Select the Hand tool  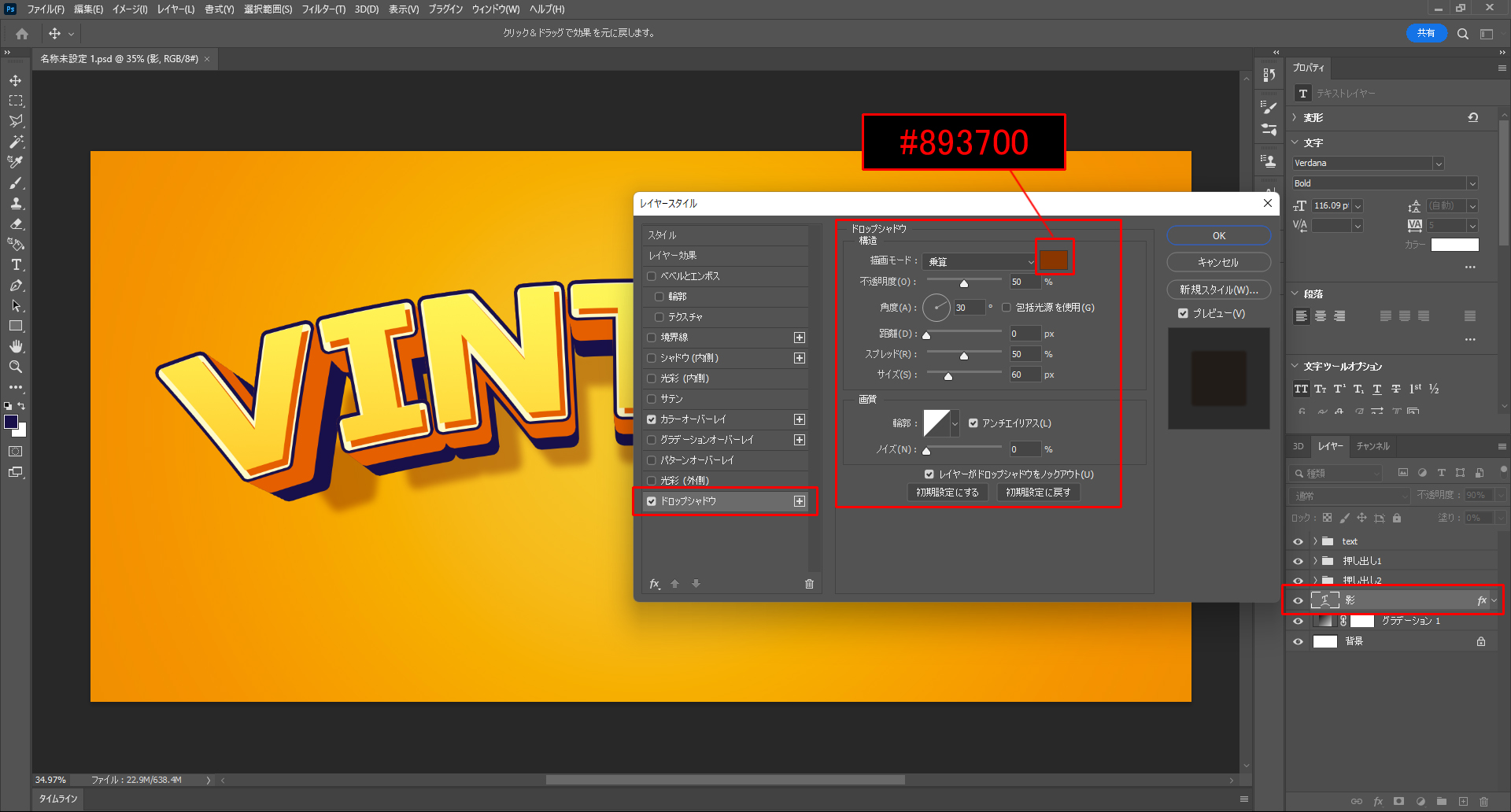point(16,346)
